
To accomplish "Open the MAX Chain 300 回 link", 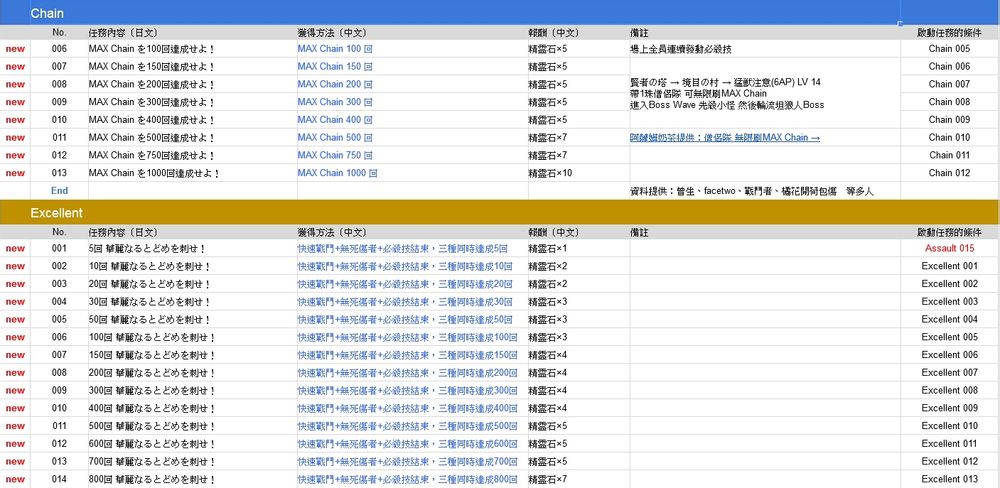I will tap(335, 101).
